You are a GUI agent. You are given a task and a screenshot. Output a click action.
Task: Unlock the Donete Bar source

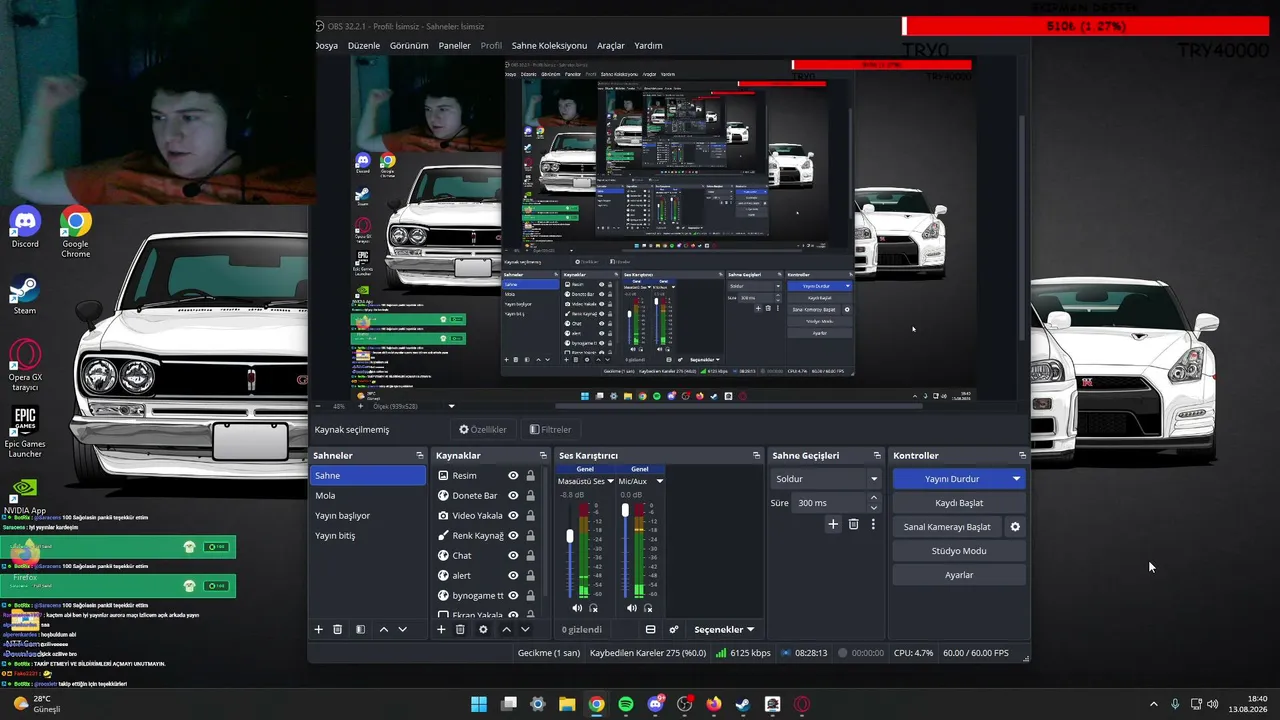click(x=530, y=496)
